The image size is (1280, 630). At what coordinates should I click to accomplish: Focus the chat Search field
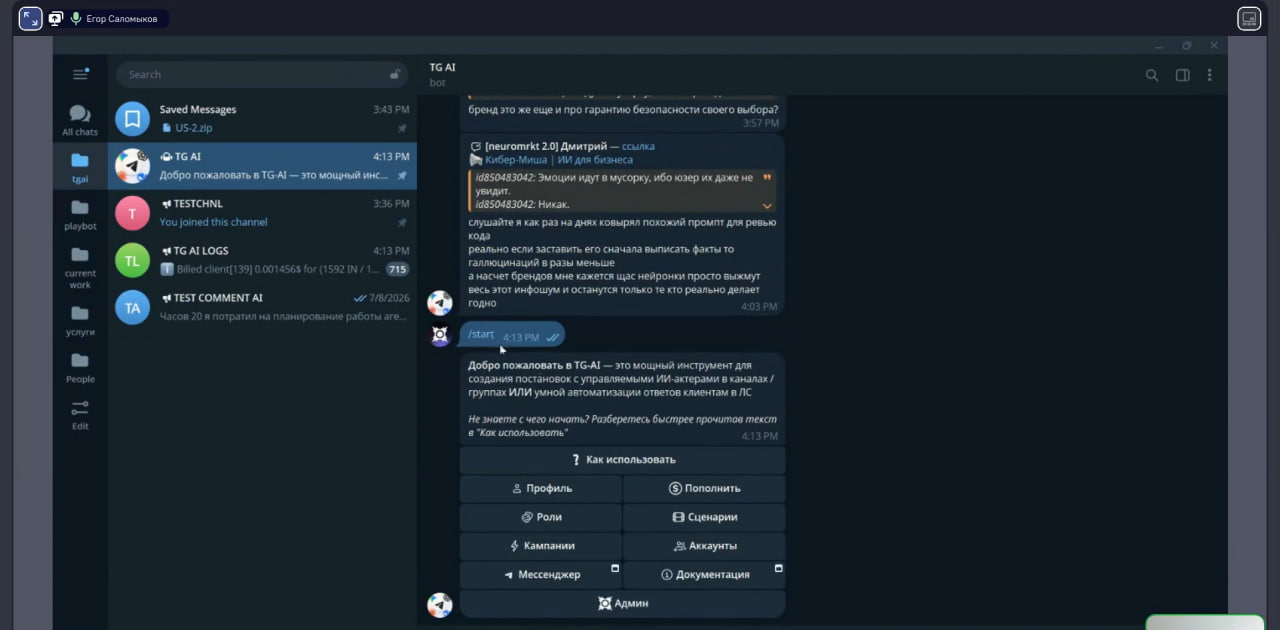tap(260, 74)
